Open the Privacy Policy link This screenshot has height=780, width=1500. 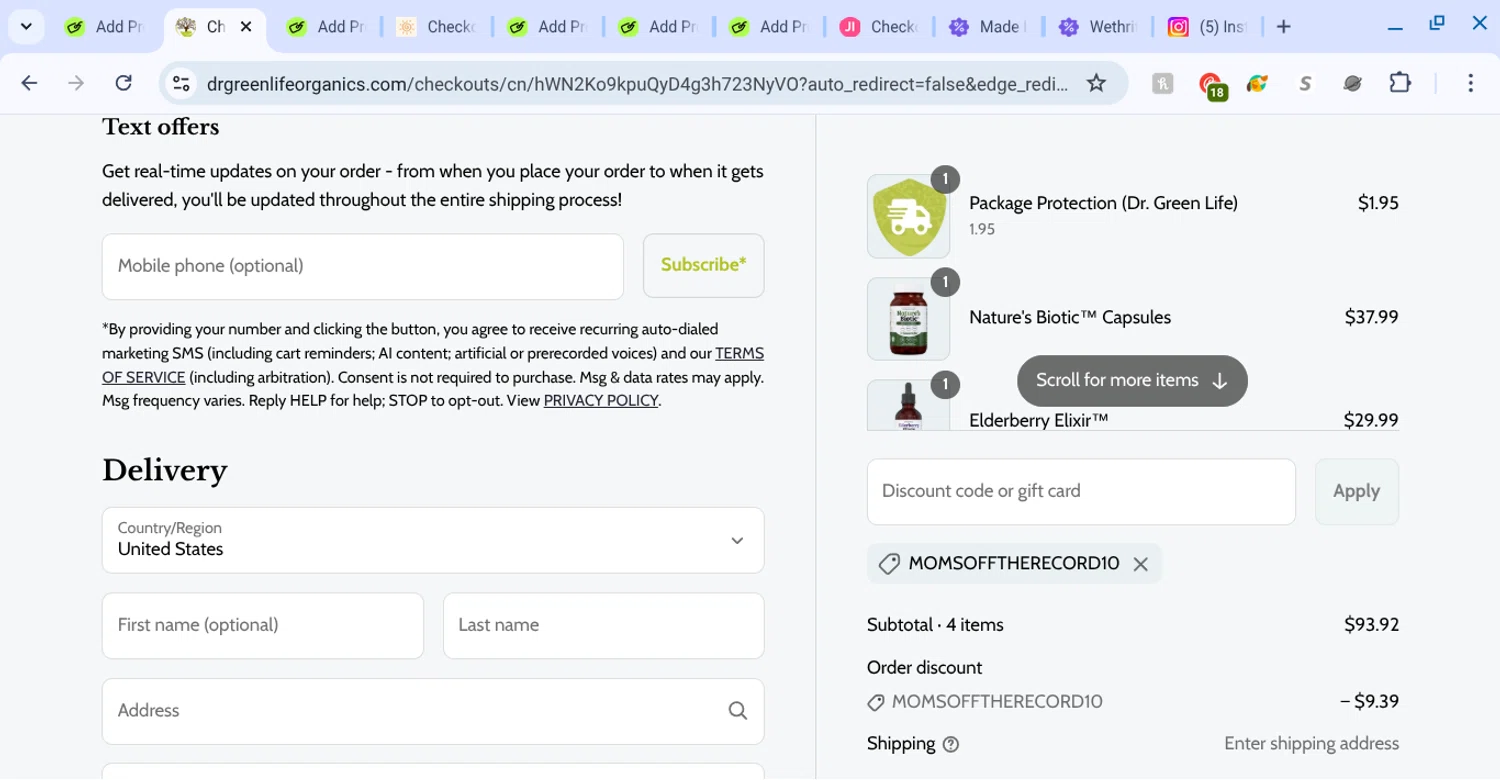point(601,401)
